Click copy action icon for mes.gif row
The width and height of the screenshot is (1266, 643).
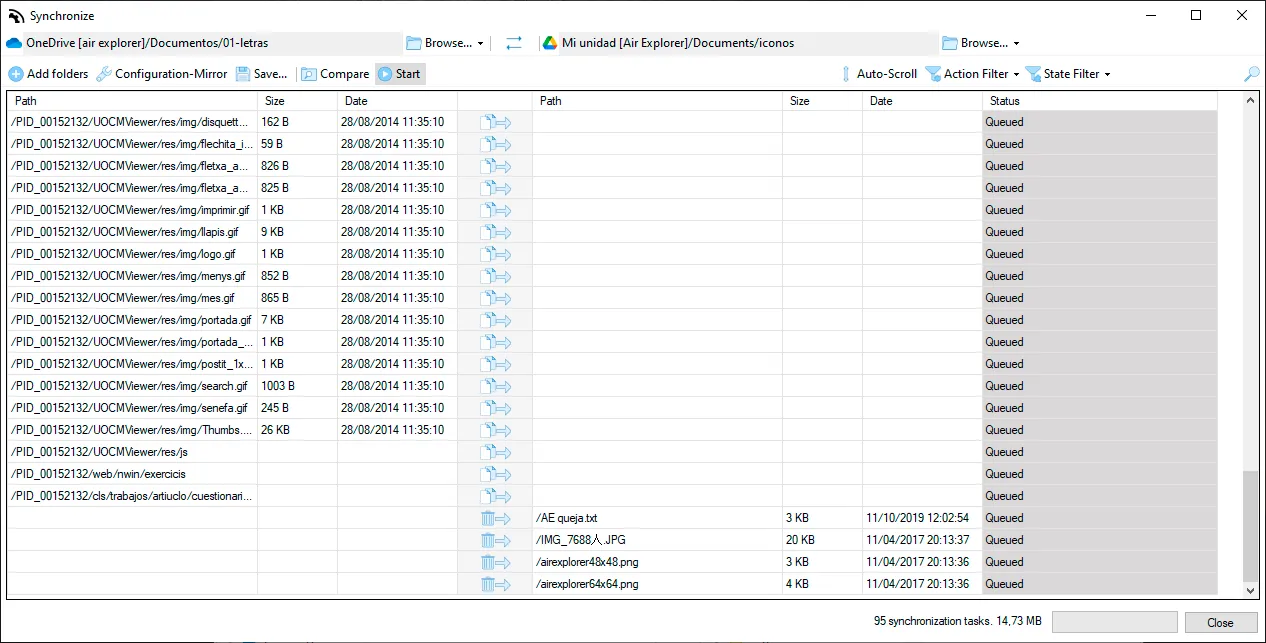pos(495,298)
